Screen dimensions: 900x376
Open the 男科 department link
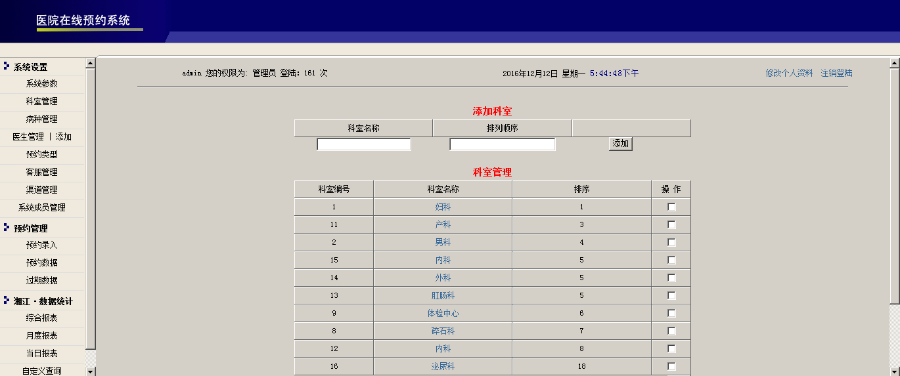click(x=443, y=243)
